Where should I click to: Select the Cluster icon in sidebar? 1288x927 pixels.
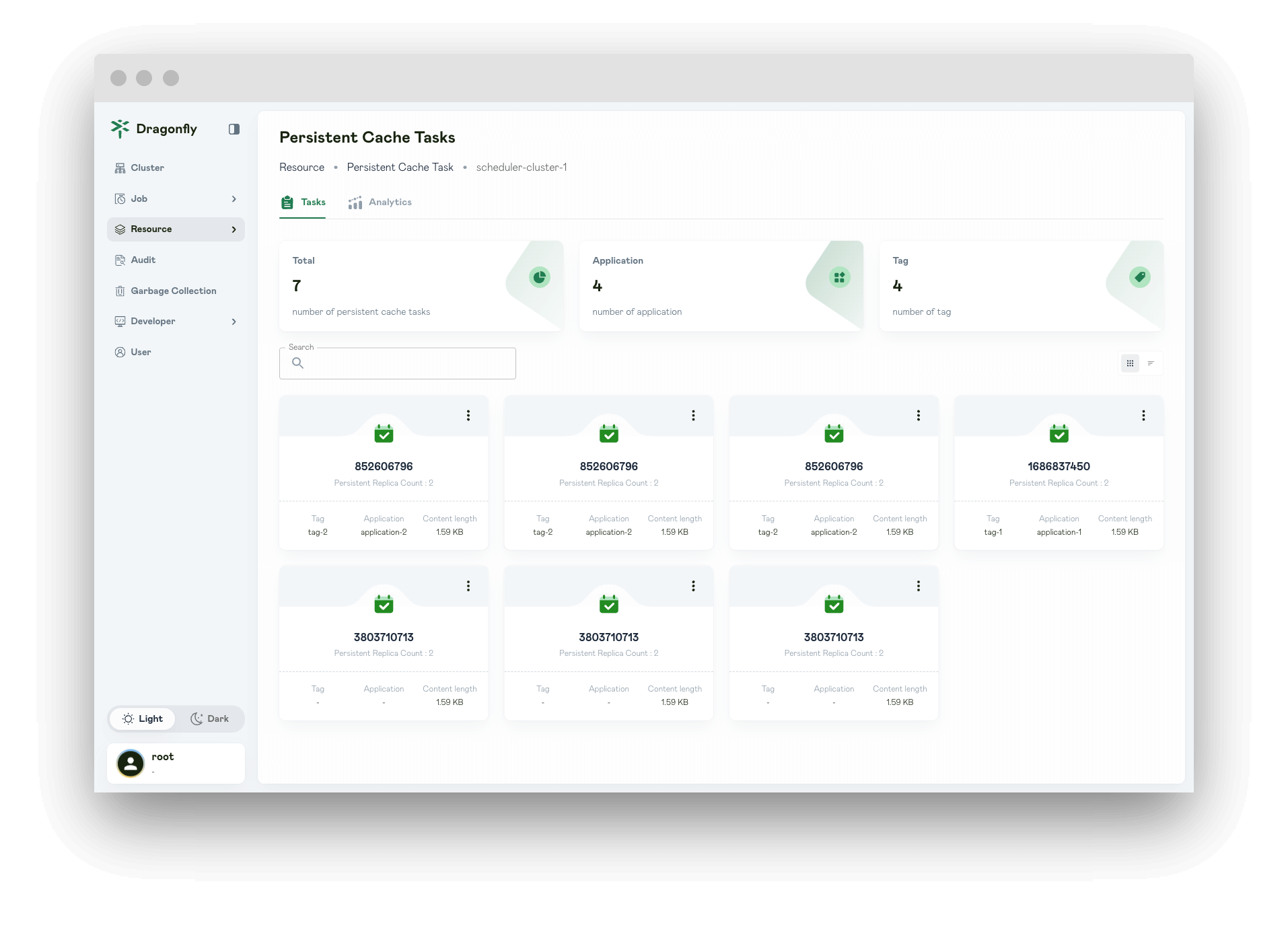(120, 168)
